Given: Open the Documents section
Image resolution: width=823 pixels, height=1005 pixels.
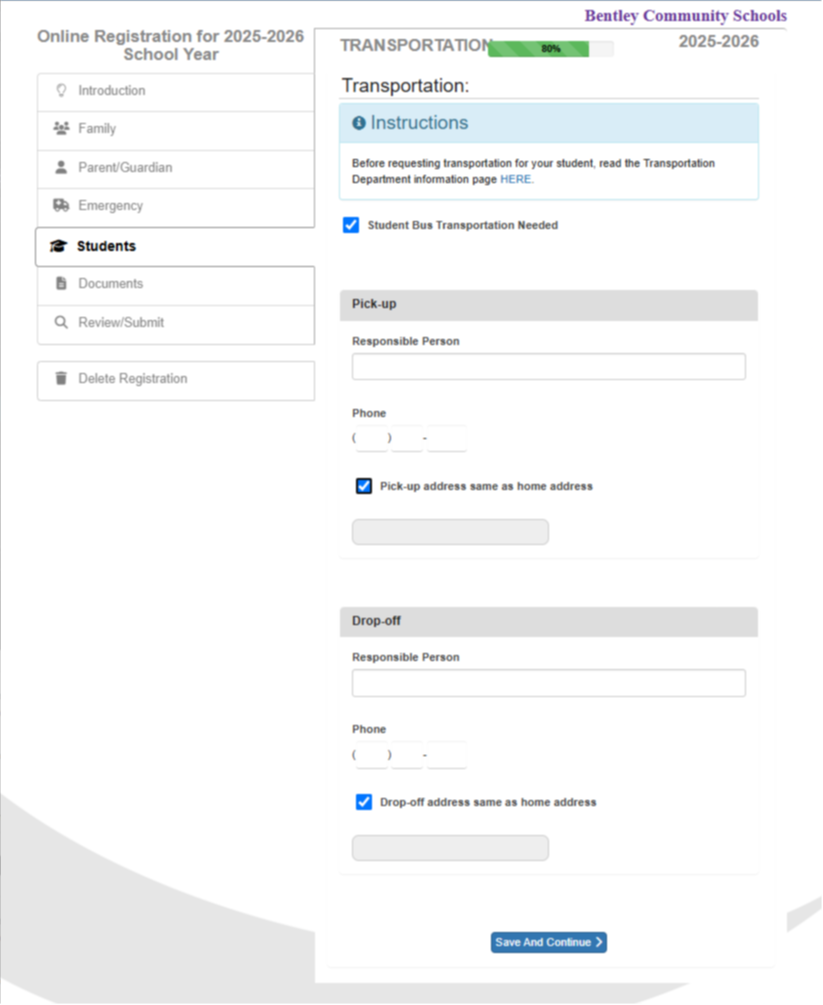Looking at the screenshot, I should [x=176, y=286].
